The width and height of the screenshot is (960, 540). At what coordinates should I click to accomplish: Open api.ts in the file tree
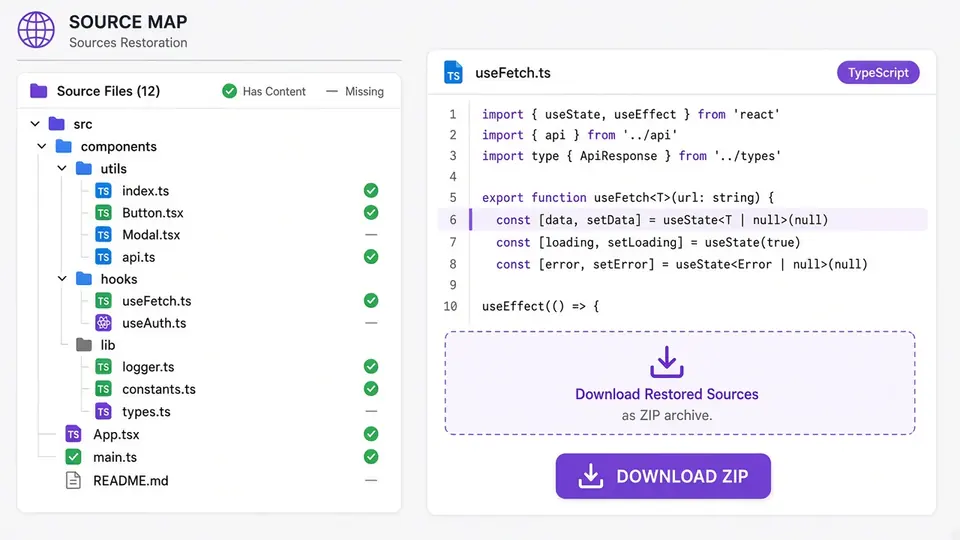[x=138, y=257]
